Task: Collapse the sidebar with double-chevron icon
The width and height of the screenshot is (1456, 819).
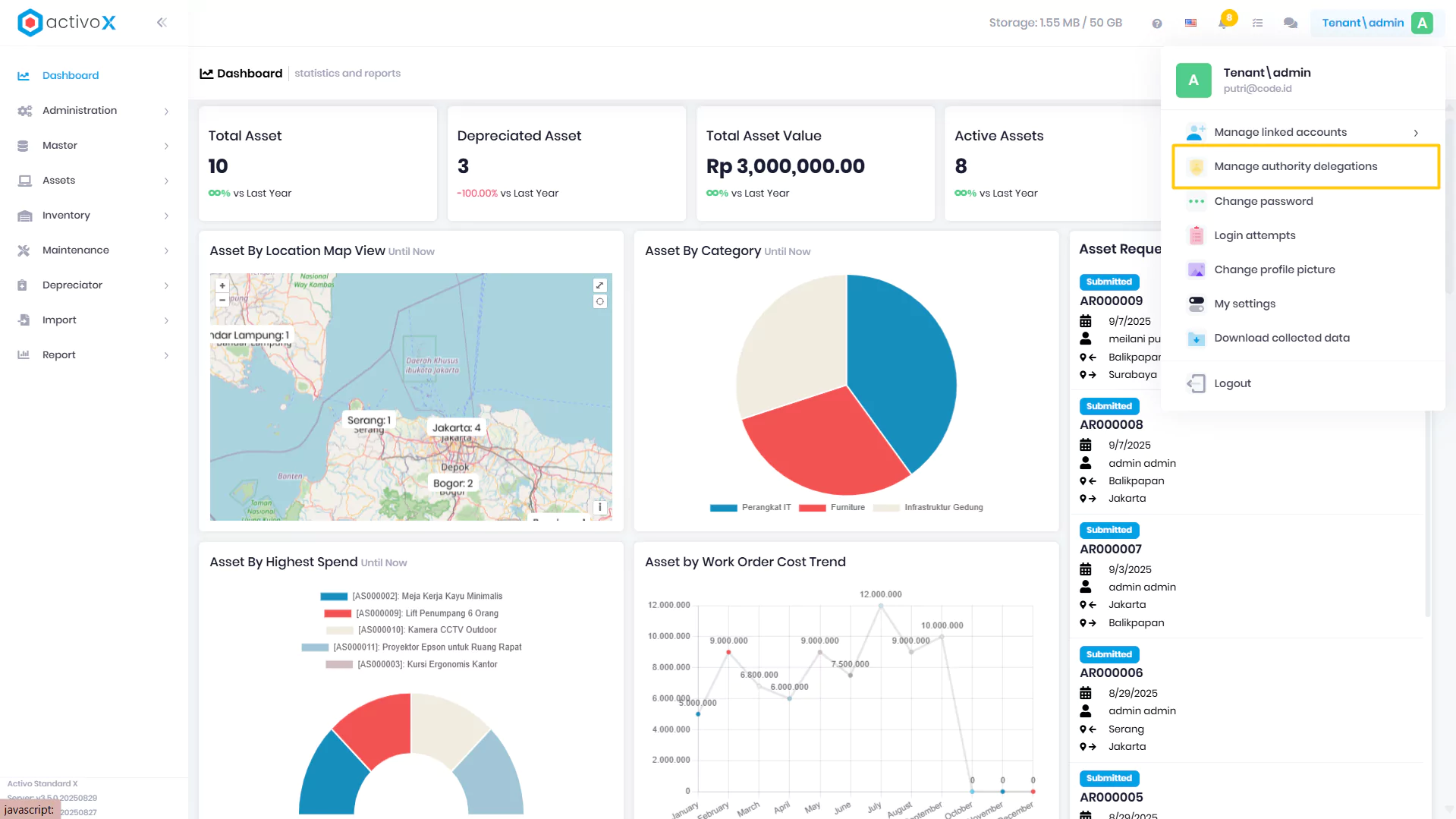Action: pos(162,23)
